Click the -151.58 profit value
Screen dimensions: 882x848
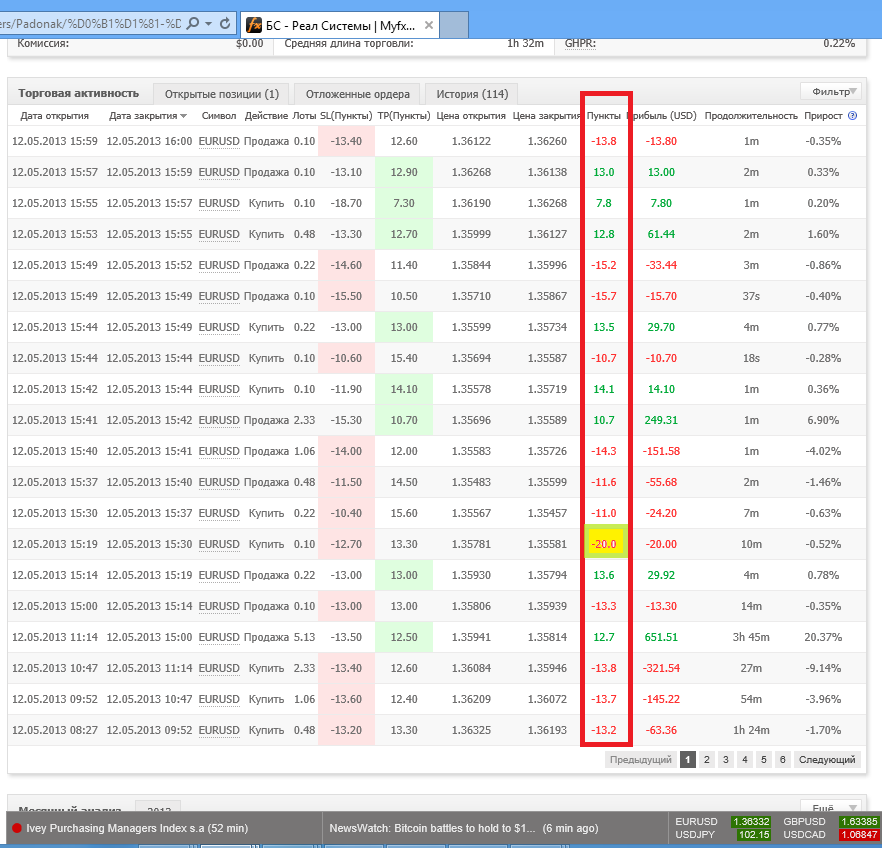(x=661, y=451)
